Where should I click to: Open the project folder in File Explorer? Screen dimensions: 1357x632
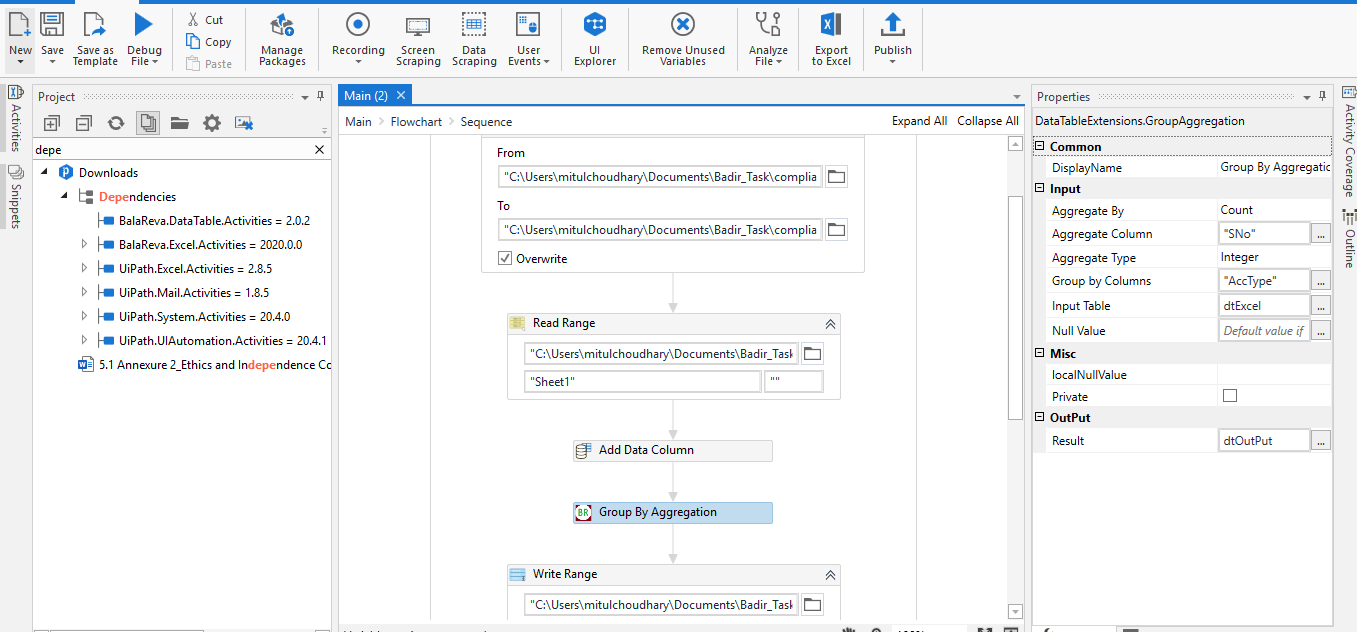(180, 123)
